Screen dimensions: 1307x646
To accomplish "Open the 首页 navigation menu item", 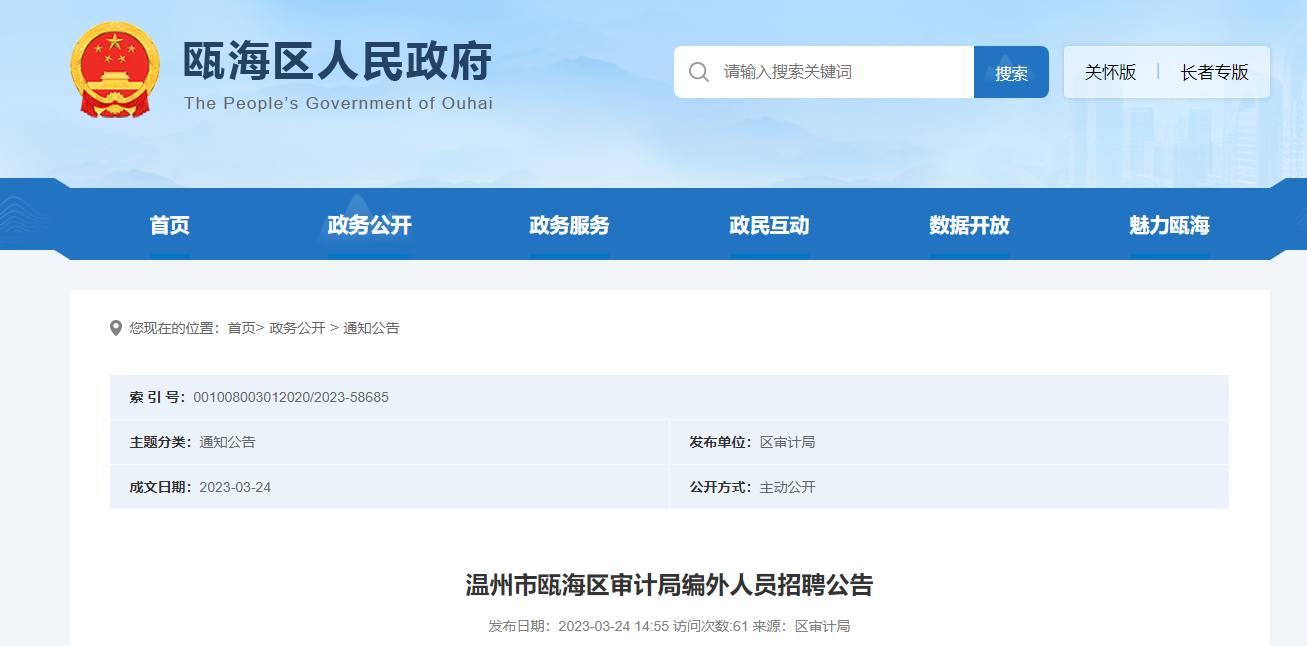I will pos(169,226).
